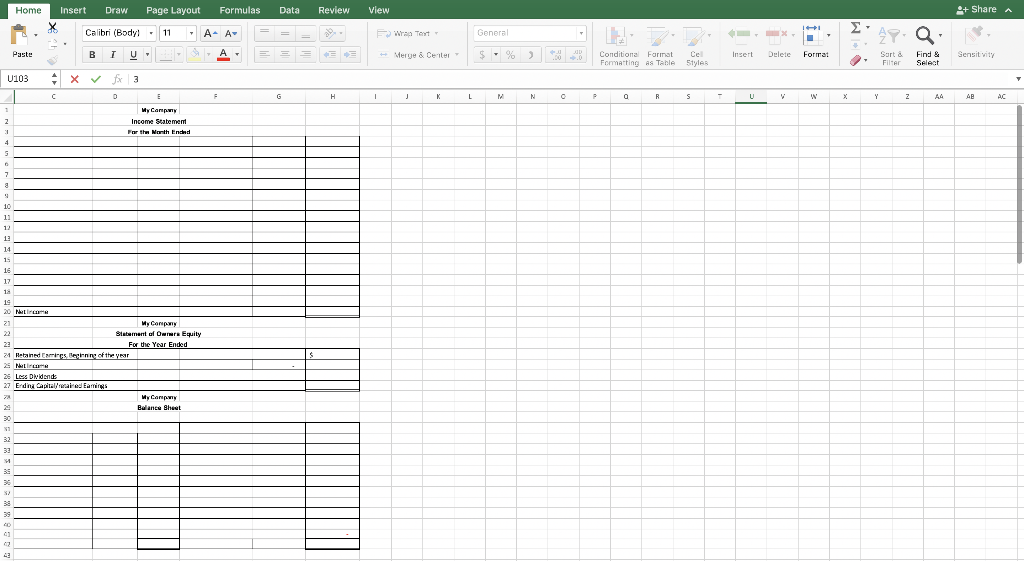This screenshot has width=1024, height=561.
Task: Confirm entry with the green checkmark
Action: click(x=96, y=79)
